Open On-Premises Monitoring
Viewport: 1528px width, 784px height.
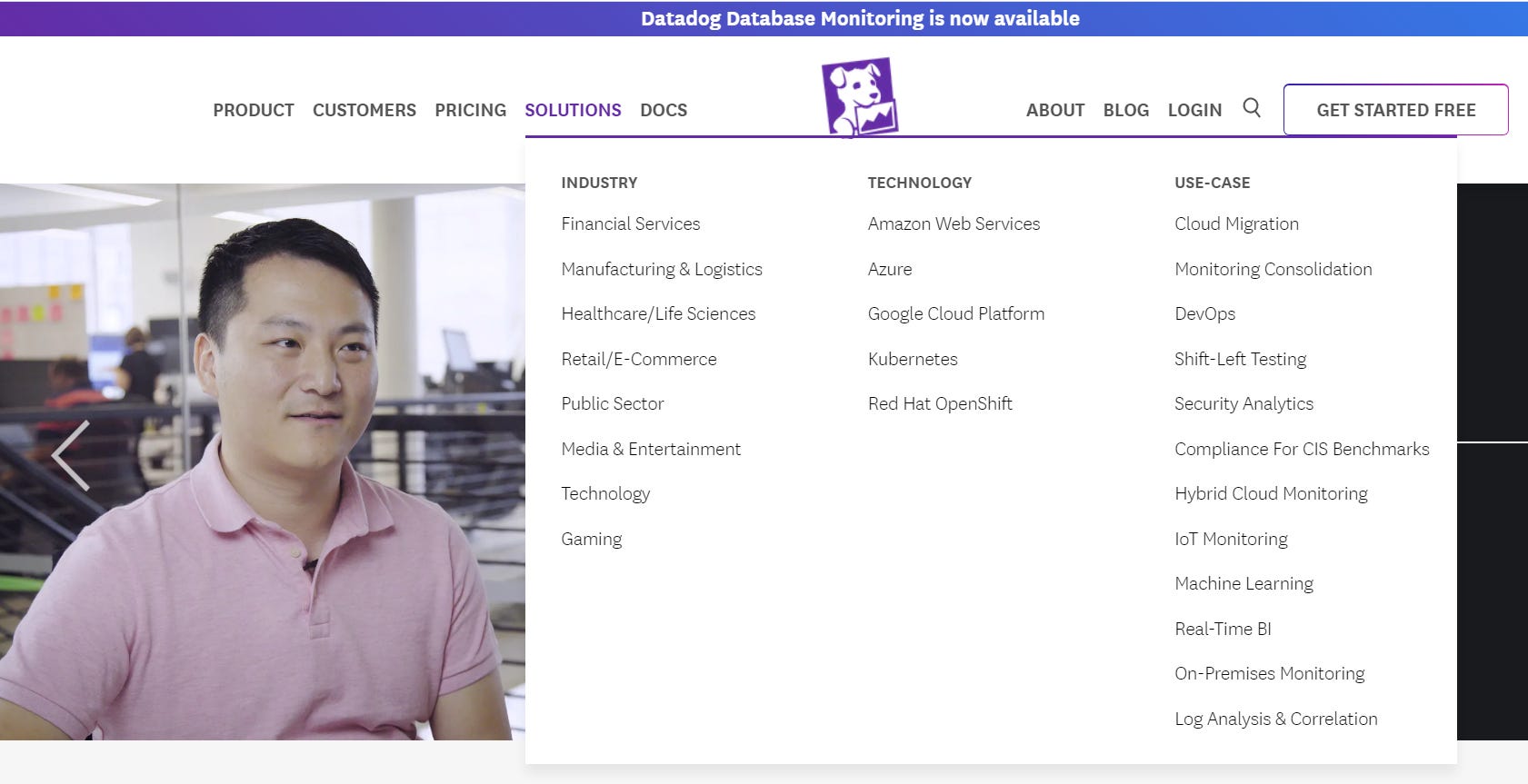(x=1270, y=673)
